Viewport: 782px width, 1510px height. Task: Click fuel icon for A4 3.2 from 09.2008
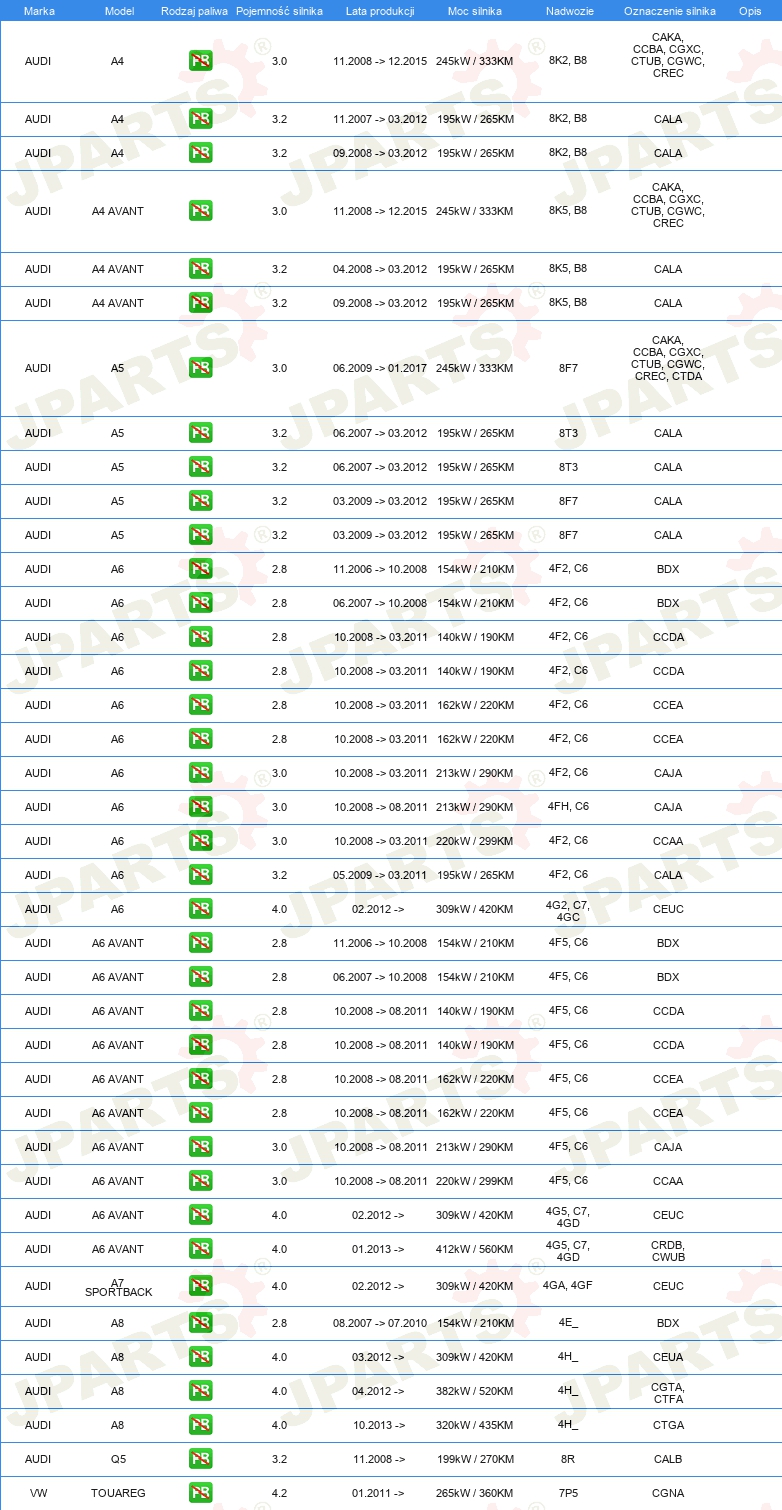pos(201,153)
